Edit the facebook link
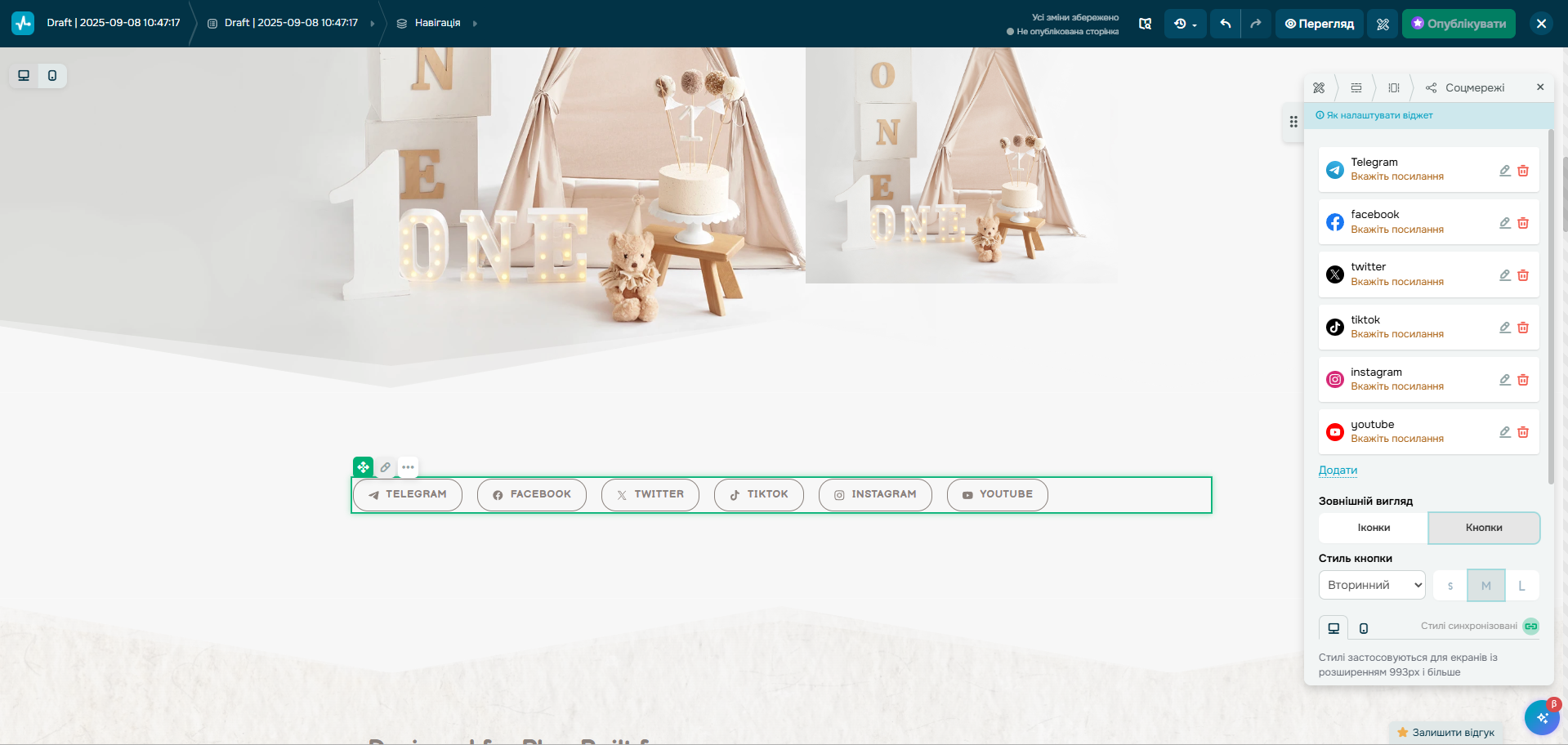Viewport: 1568px width, 745px height. click(1505, 223)
